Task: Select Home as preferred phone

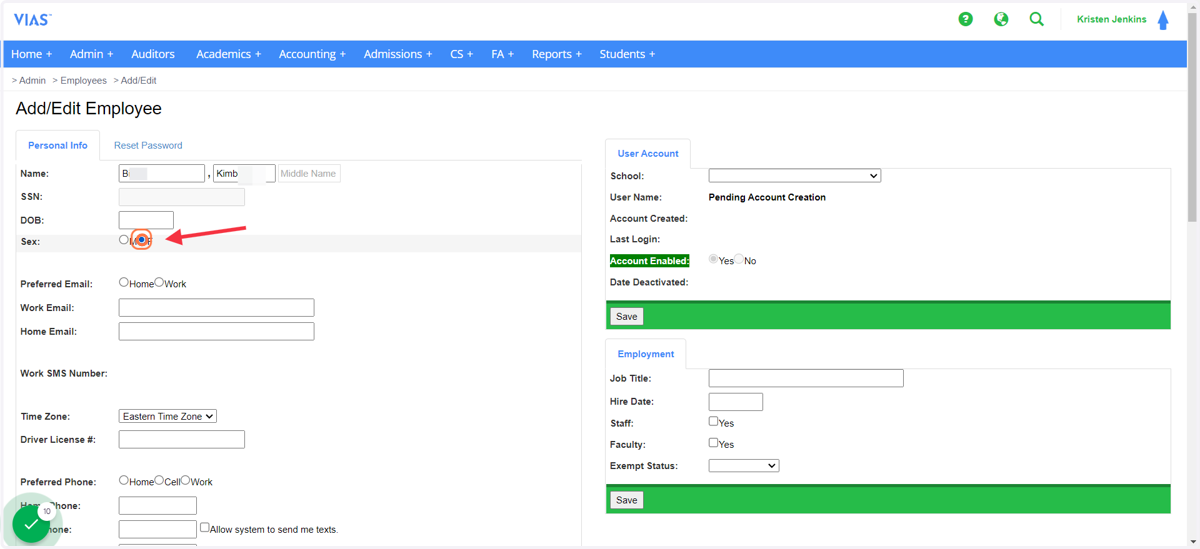Action: tap(124, 481)
